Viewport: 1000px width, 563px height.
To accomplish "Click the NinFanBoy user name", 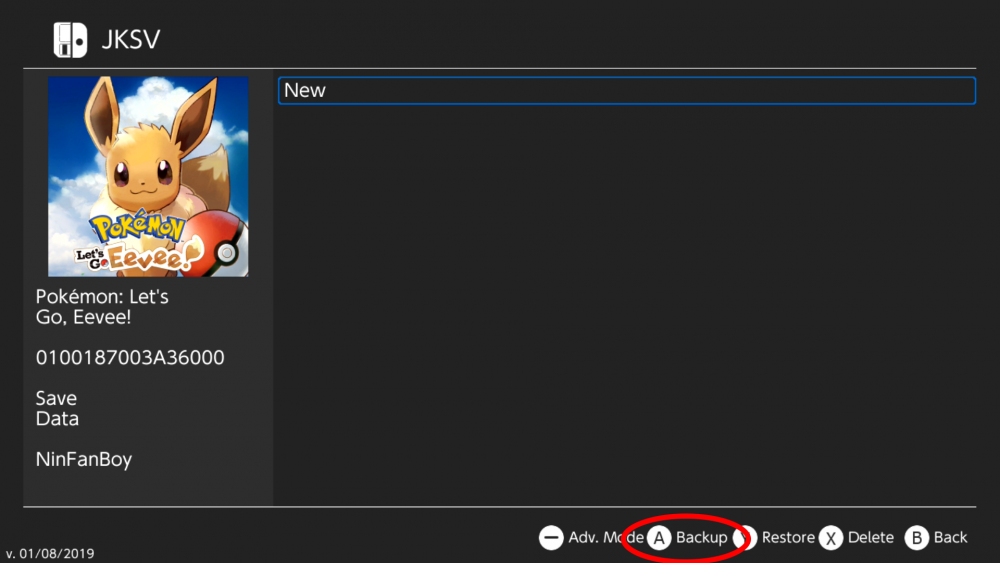I will (x=84, y=460).
